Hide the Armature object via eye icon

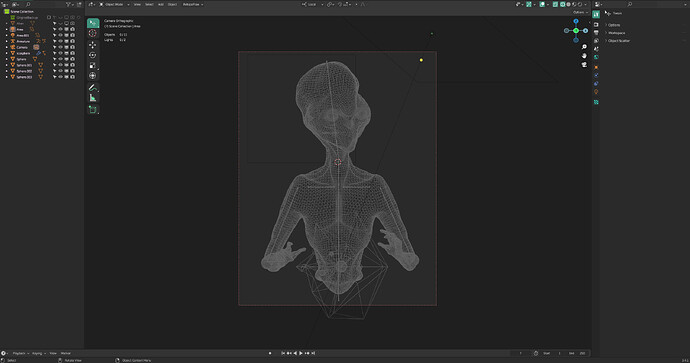click(x=61, y=41)
